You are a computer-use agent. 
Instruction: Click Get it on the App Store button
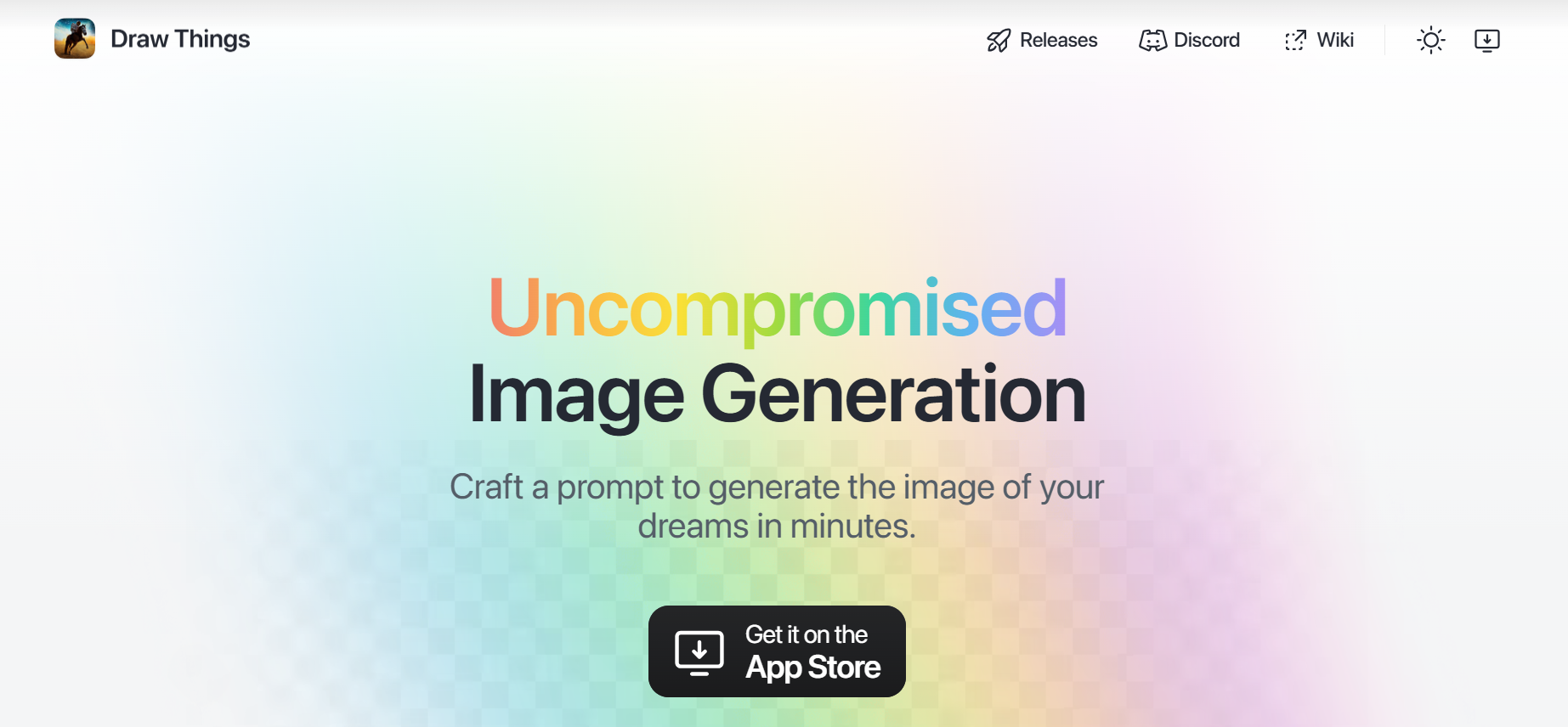pos(777,651)
